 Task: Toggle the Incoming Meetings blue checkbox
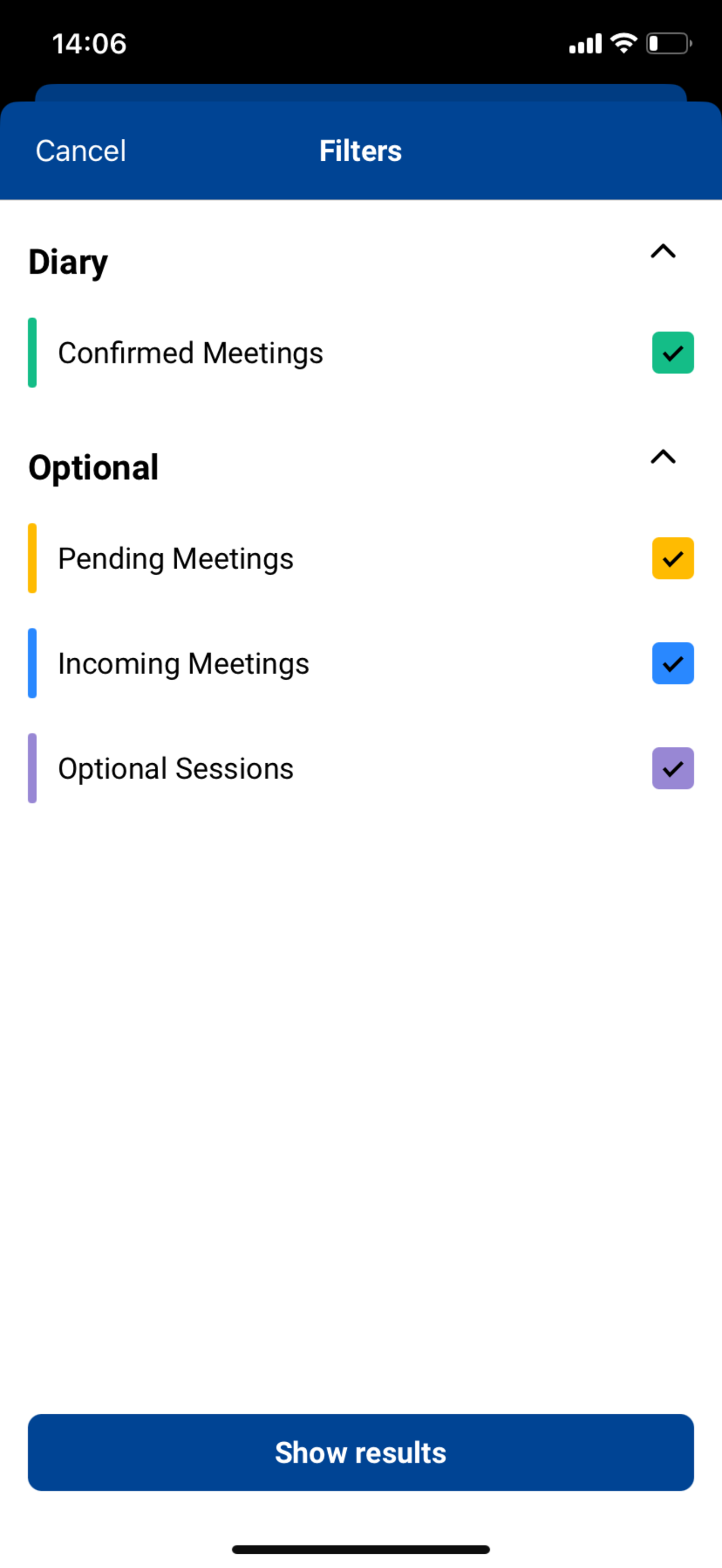click(673, 664)
